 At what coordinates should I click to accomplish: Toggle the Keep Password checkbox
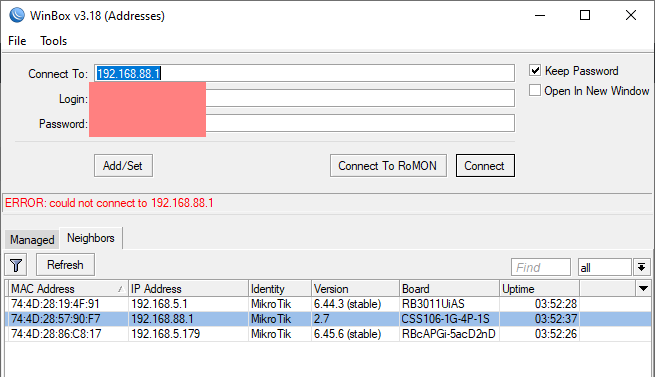(535, 70)
